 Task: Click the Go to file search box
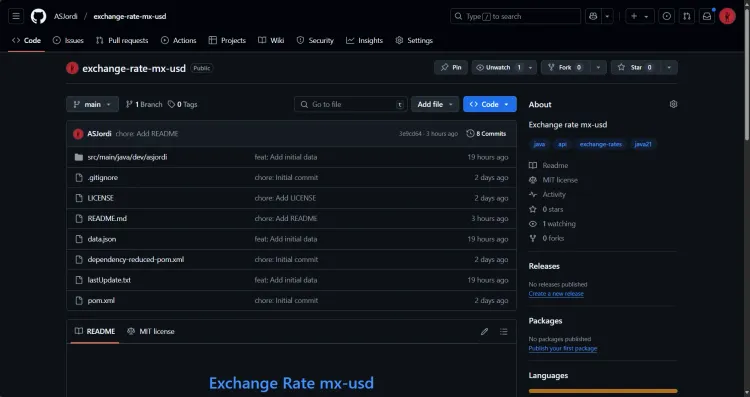coord(351,104)
